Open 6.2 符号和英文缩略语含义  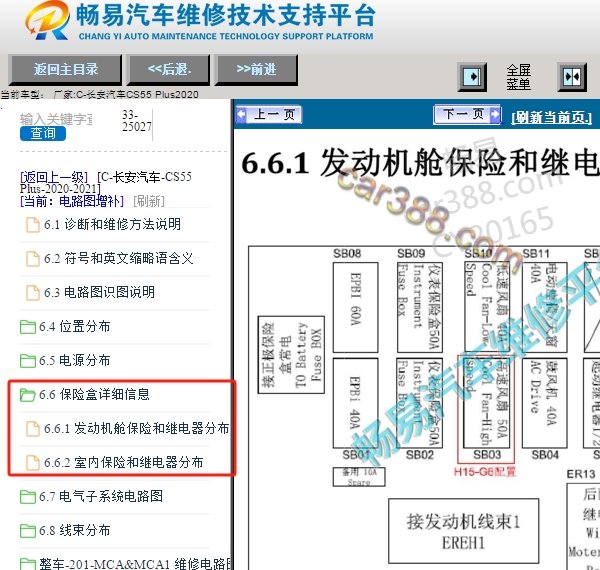coord(119,259)
